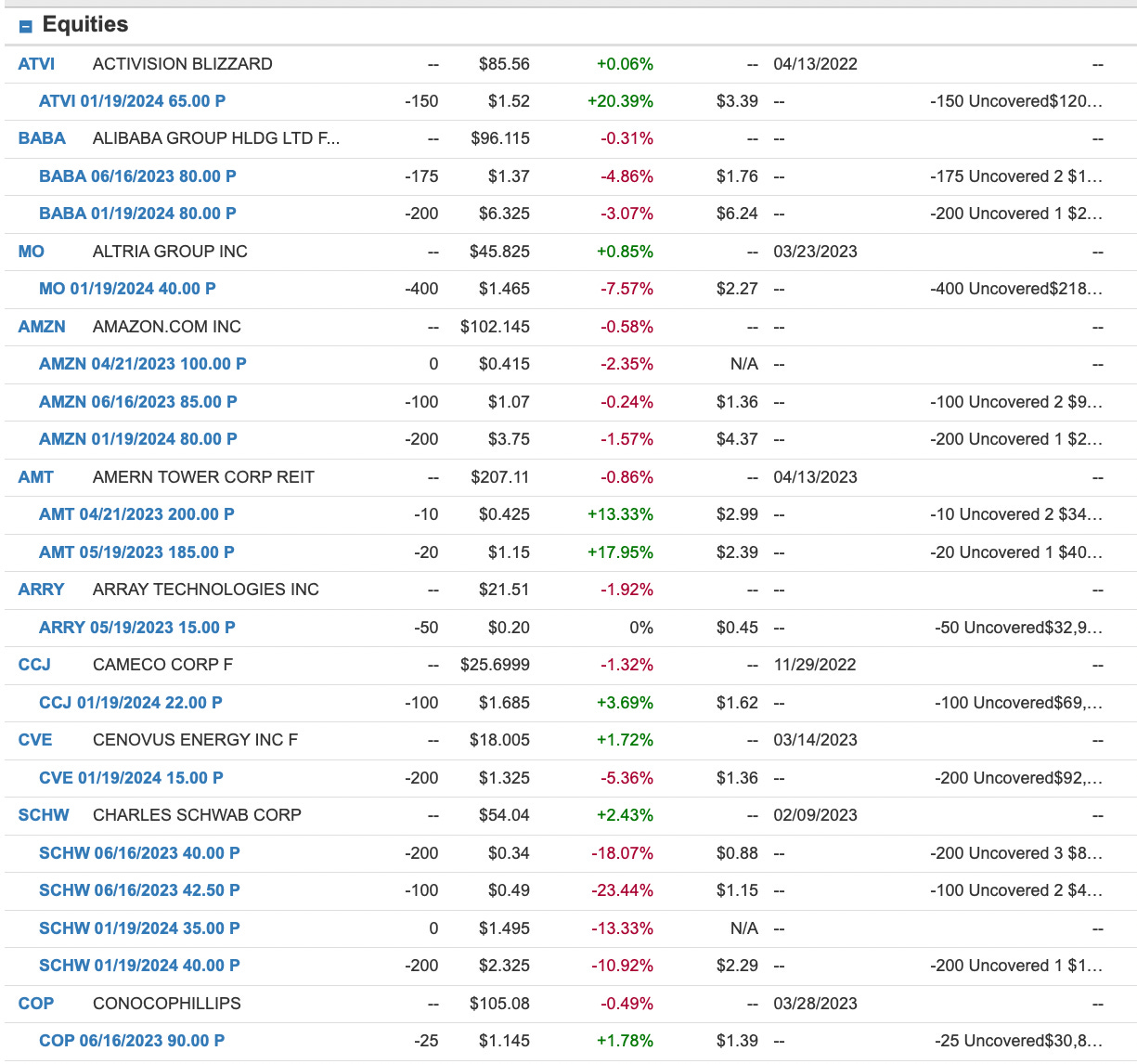Open COP 06/16/2023 90.00 P option
Screen dimensions: 1137x1064
point(132,1041)
